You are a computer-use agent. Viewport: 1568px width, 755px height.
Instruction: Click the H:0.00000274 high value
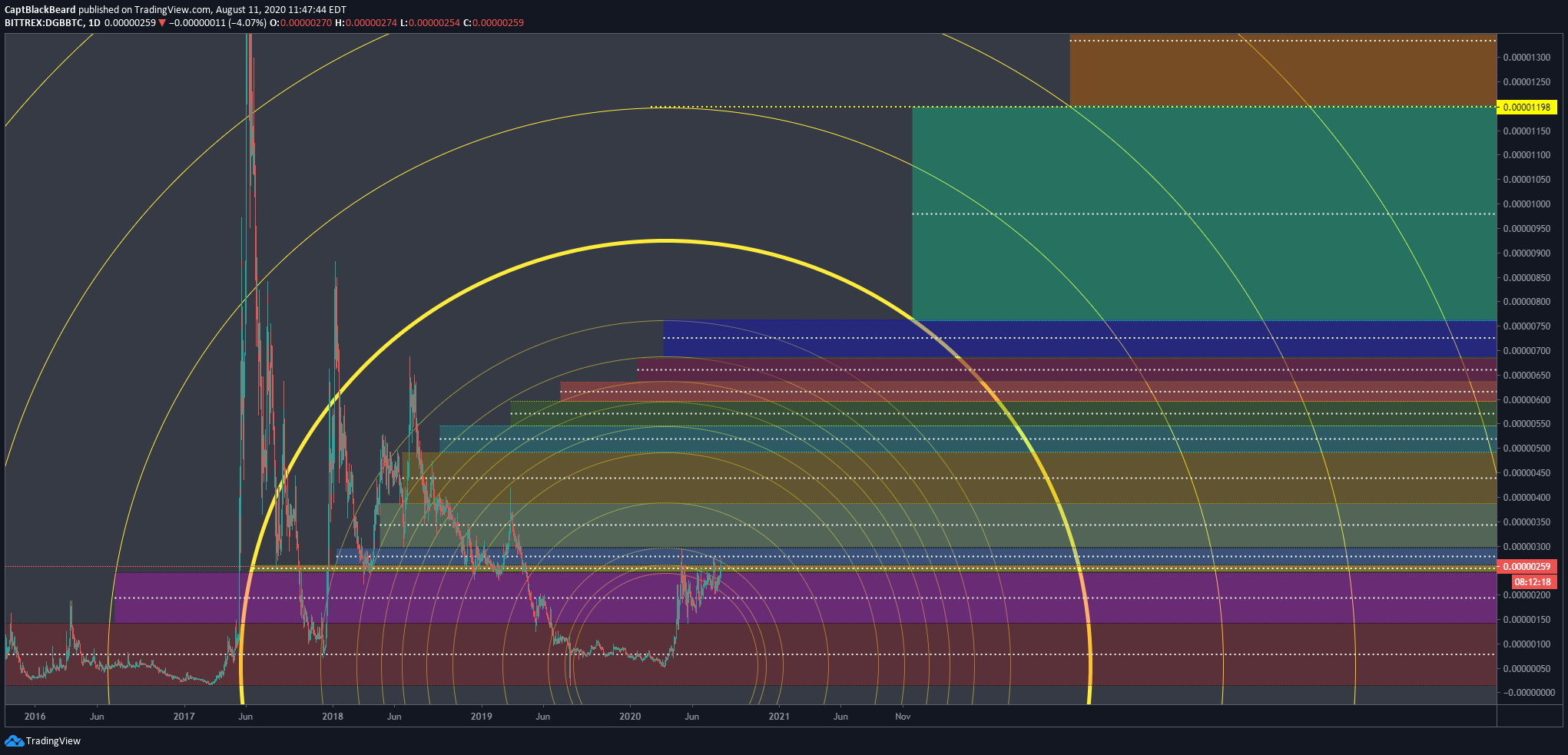click(366, 23)
